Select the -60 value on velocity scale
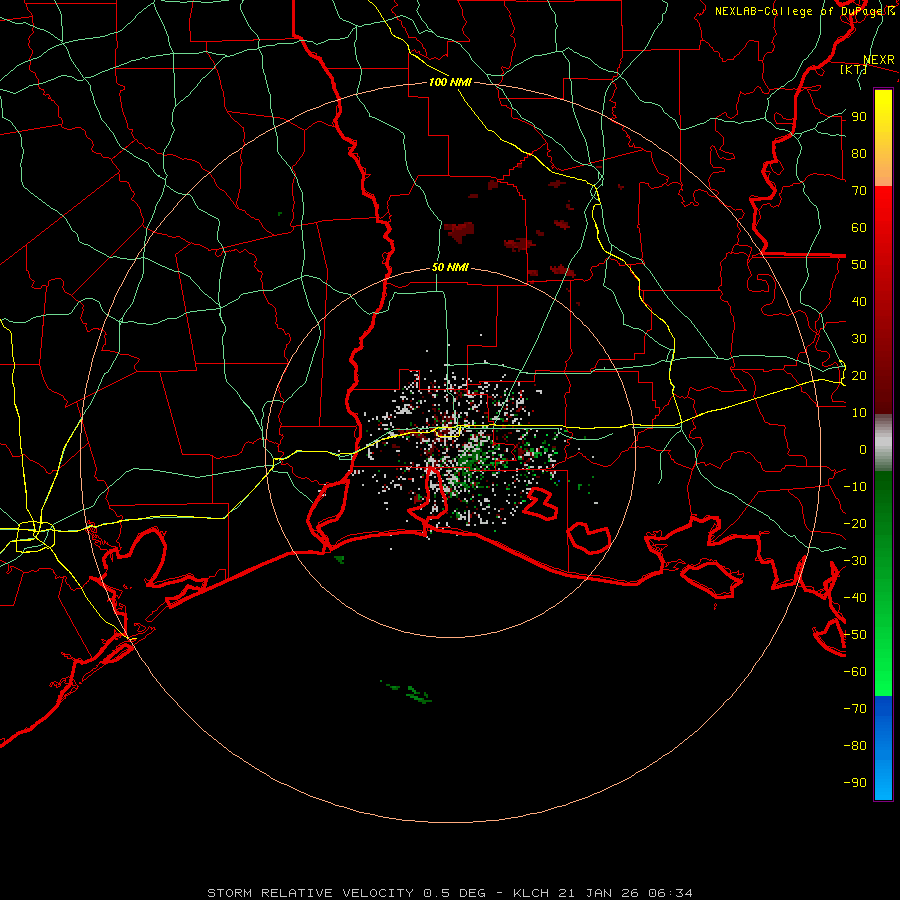900x900 pixels. pyautogui.click(x=855, y=672)
